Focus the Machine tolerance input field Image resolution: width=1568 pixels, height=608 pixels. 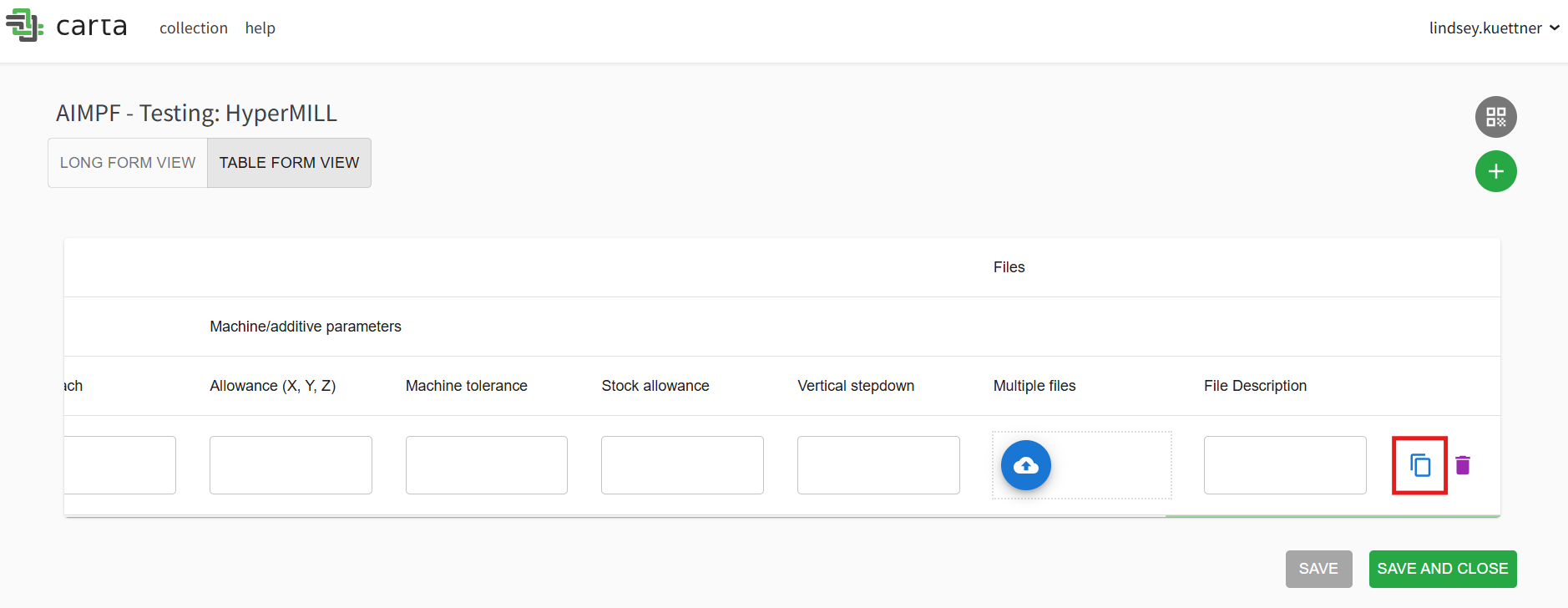[487, 465]
